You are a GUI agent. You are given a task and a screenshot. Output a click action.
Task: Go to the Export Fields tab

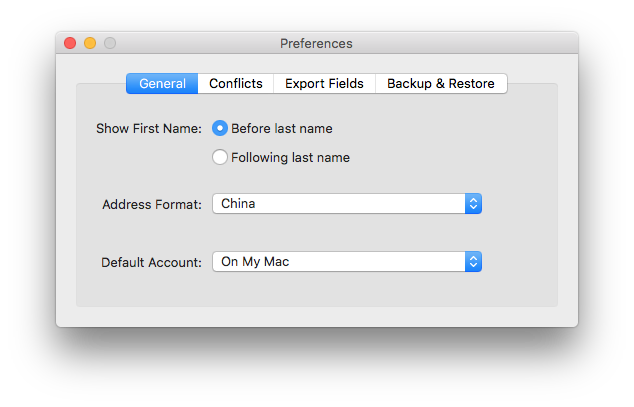[x=324, y=84]
